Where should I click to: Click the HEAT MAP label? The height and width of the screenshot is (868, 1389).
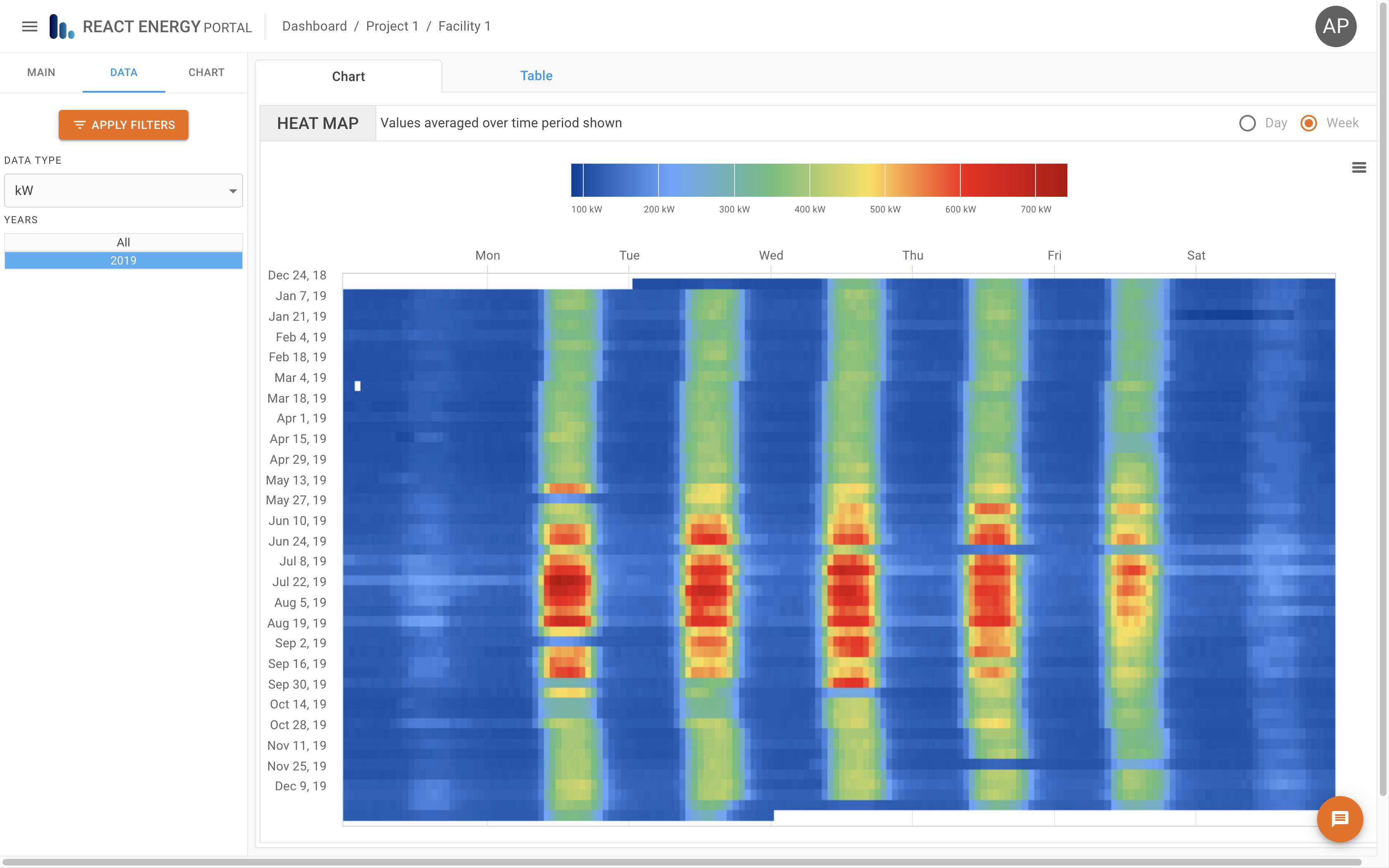[317, 123]
